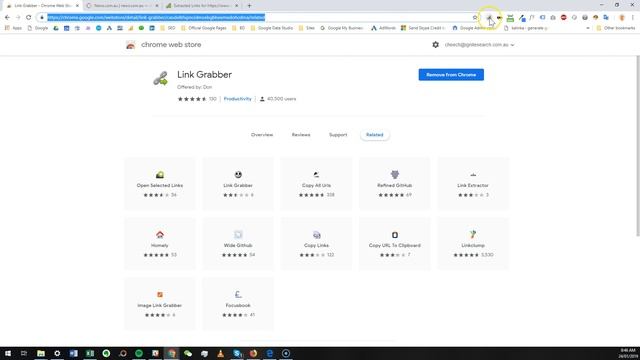The width and height of the screenshot is (640, 360).
Task: Click the Linkclump extension icon
Action: pos(473,234)
